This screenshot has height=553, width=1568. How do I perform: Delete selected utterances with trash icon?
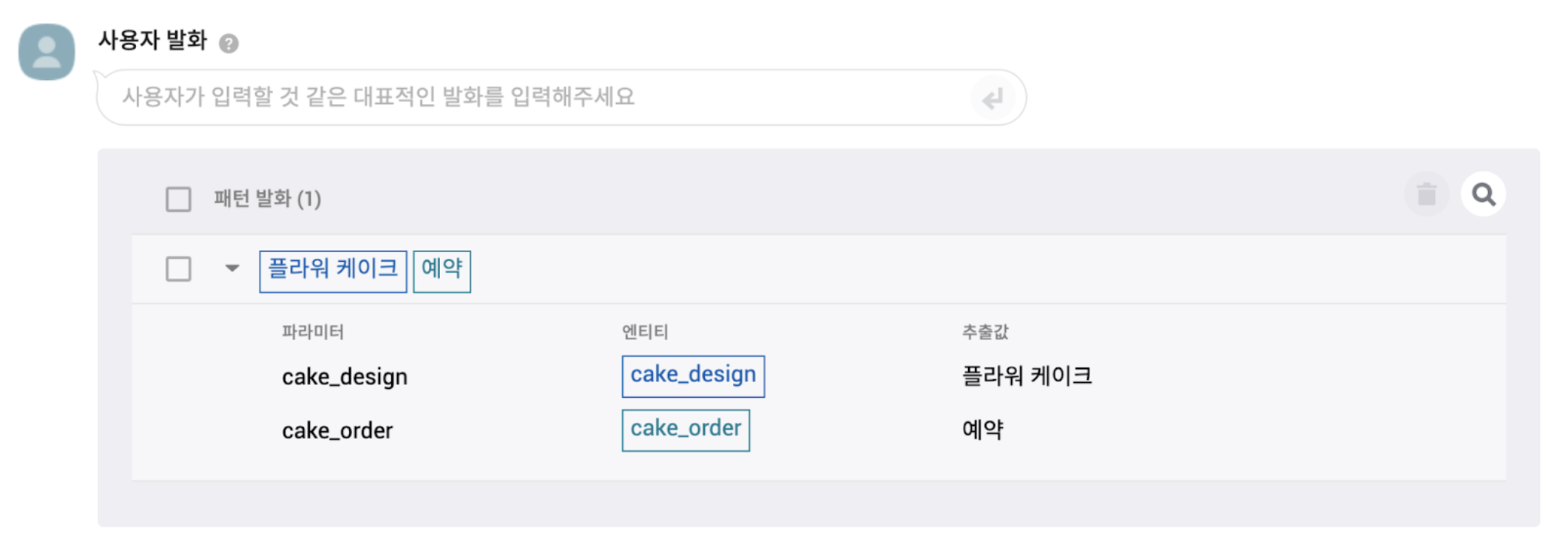tap(1426, 194)
